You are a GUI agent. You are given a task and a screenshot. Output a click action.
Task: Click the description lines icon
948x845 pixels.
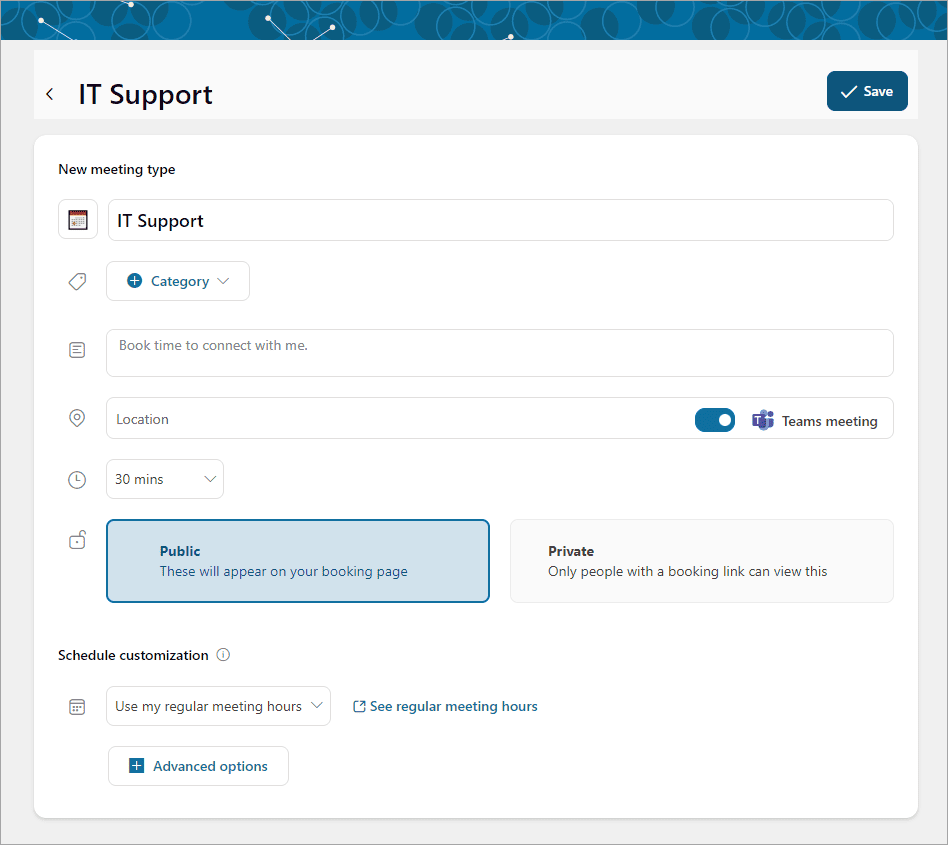click(x=77, y=349)
